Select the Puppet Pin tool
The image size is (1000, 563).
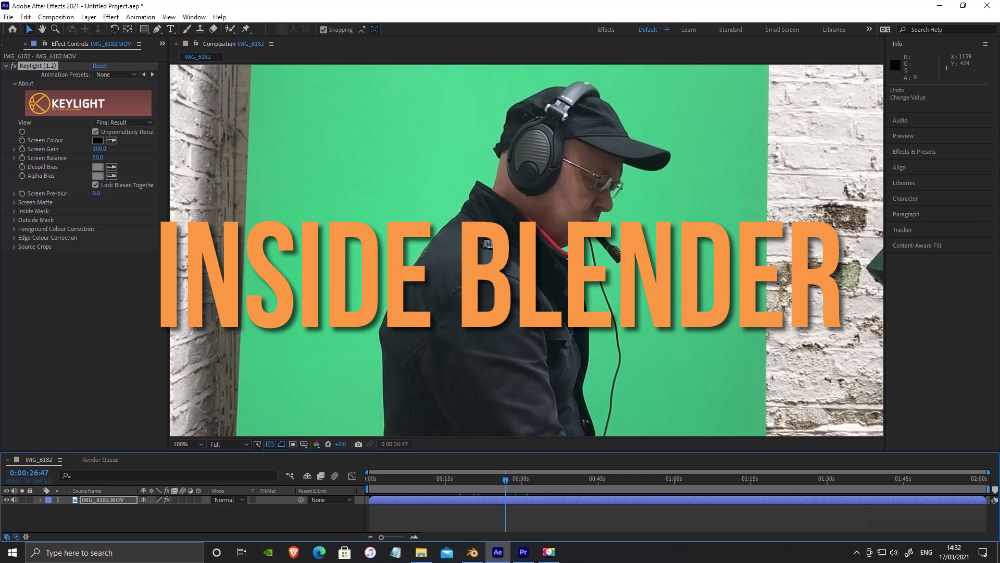tap(246, 29)
